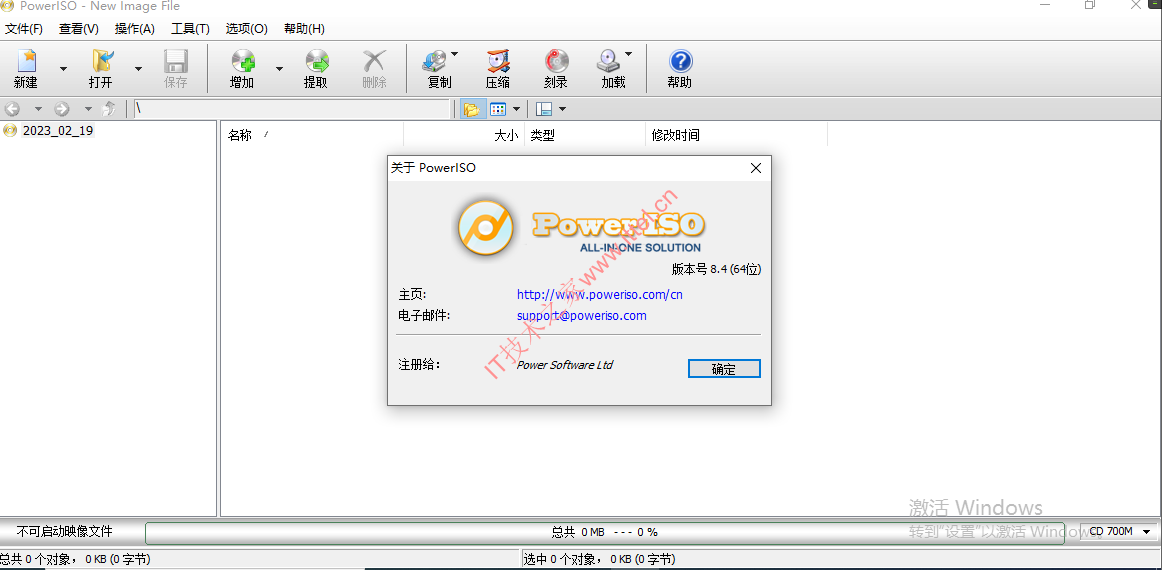Toggle the folder tree view icon
This screenshot has width=1162, height=570.
[x=471, y=109]
